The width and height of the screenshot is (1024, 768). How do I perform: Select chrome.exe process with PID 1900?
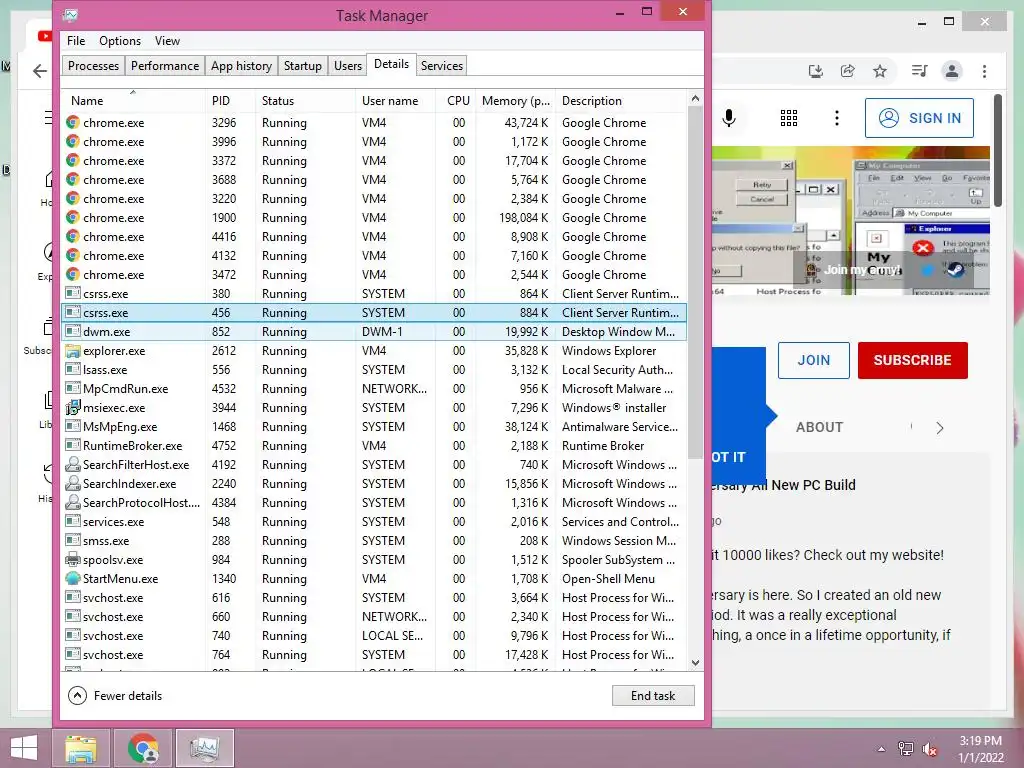375,217
